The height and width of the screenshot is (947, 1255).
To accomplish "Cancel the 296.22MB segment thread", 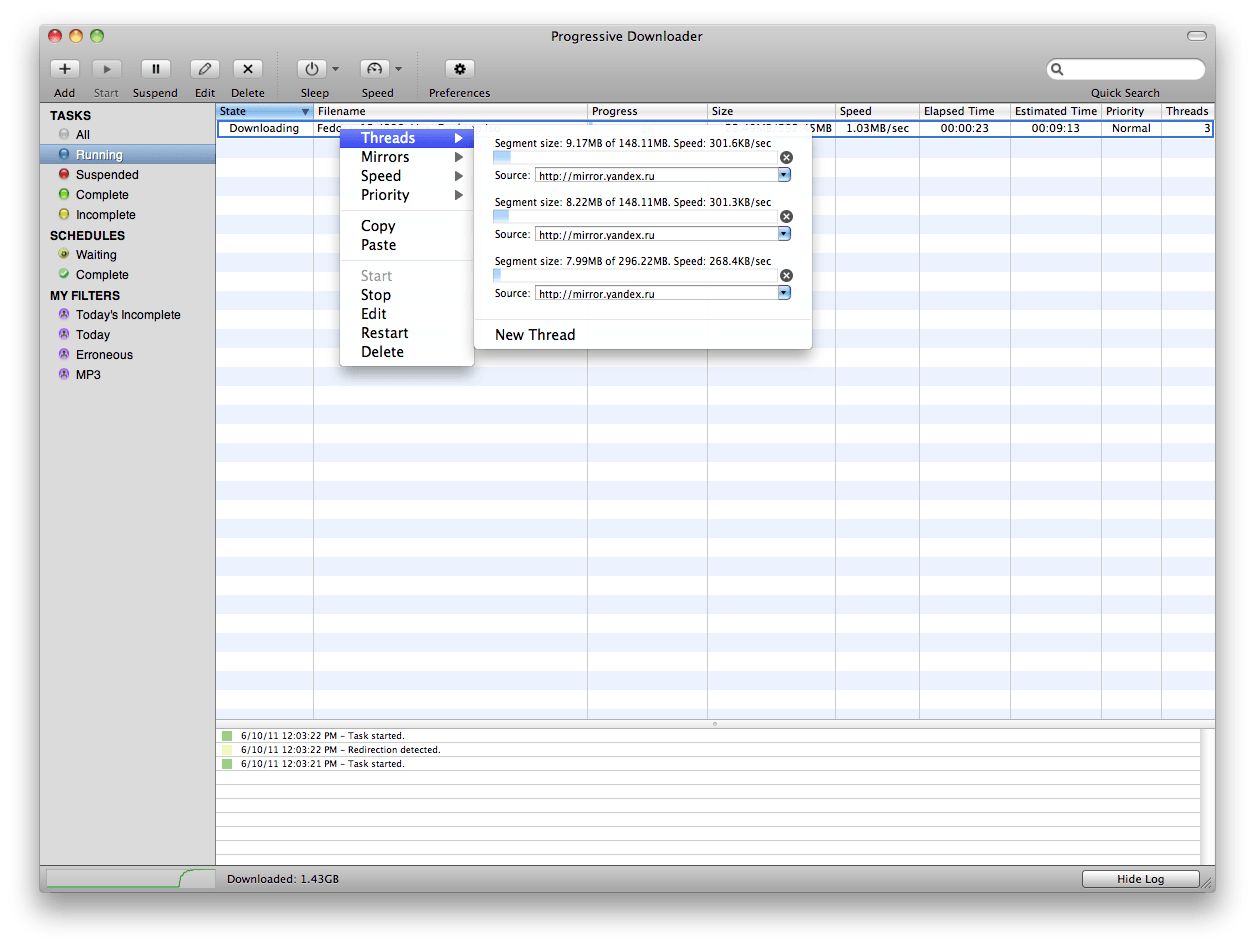I will click(x=786, y=275).
